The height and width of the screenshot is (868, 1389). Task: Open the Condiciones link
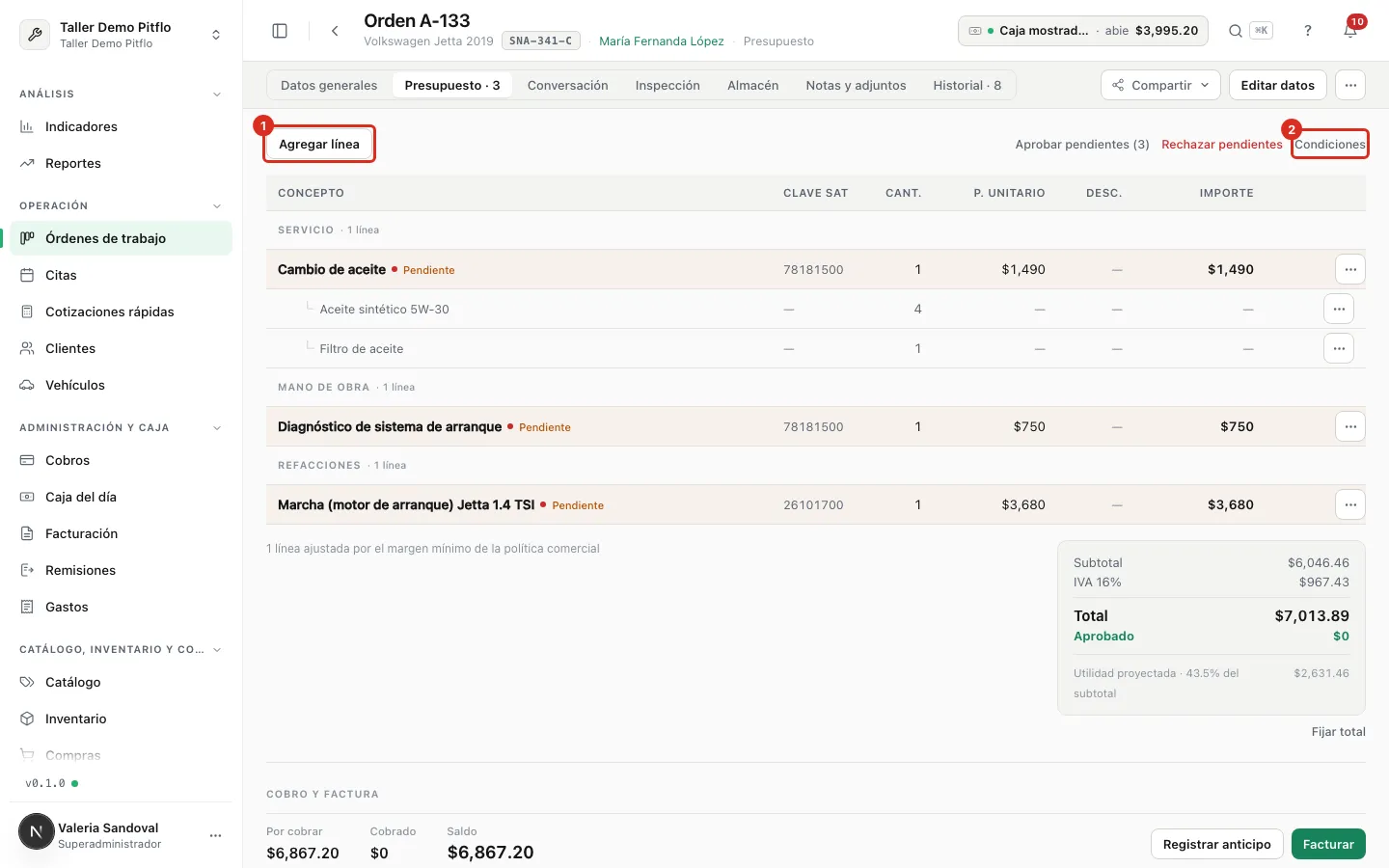(x=1330, y=144)
